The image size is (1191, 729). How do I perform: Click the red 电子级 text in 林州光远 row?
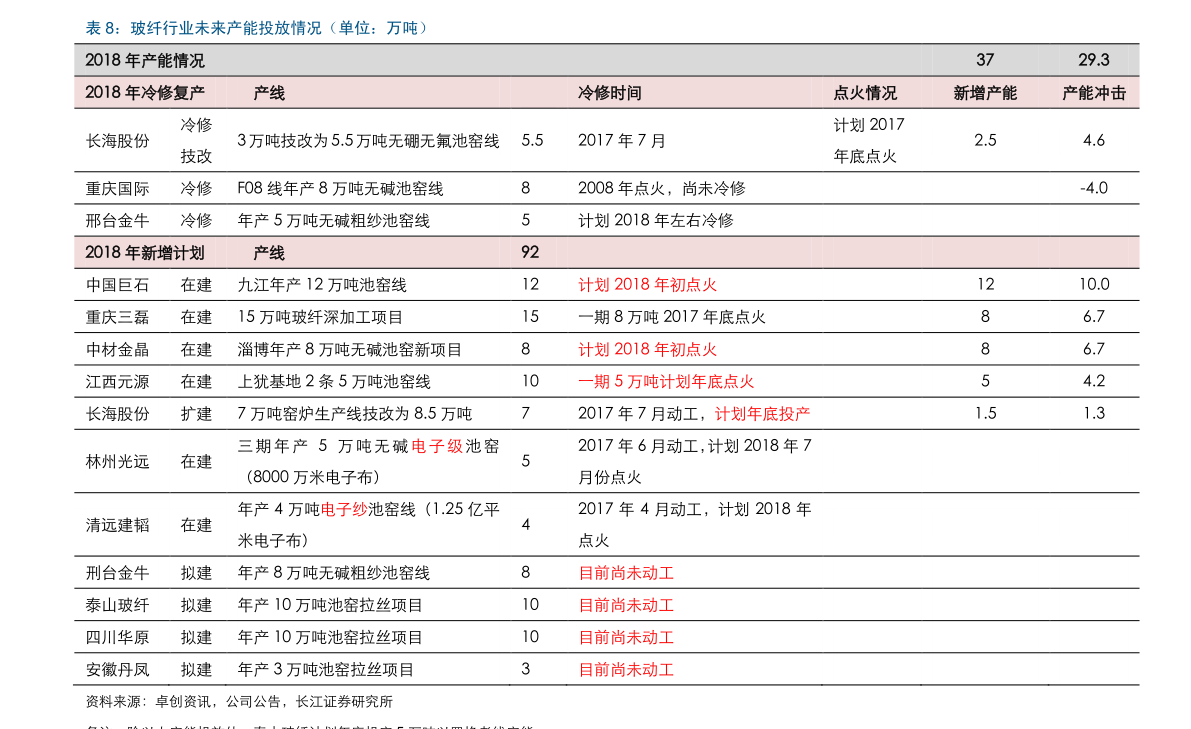(437, 446)
